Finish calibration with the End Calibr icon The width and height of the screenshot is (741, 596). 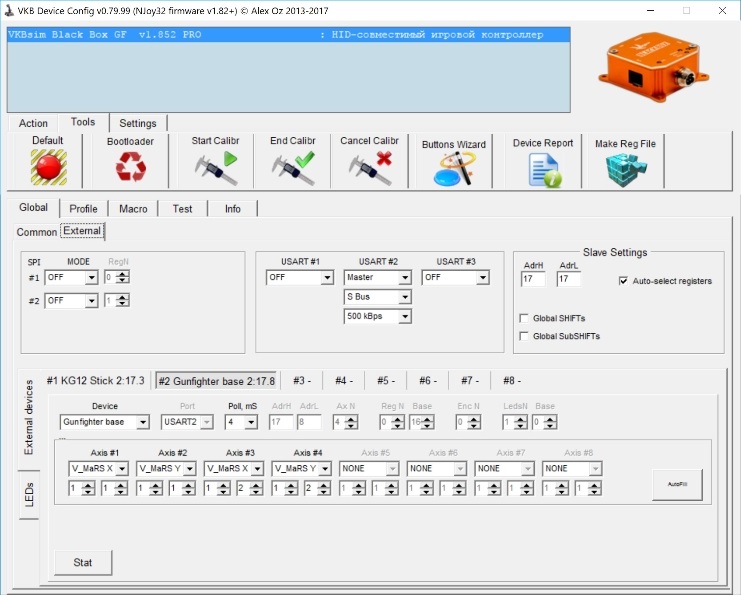coord(293,168)
